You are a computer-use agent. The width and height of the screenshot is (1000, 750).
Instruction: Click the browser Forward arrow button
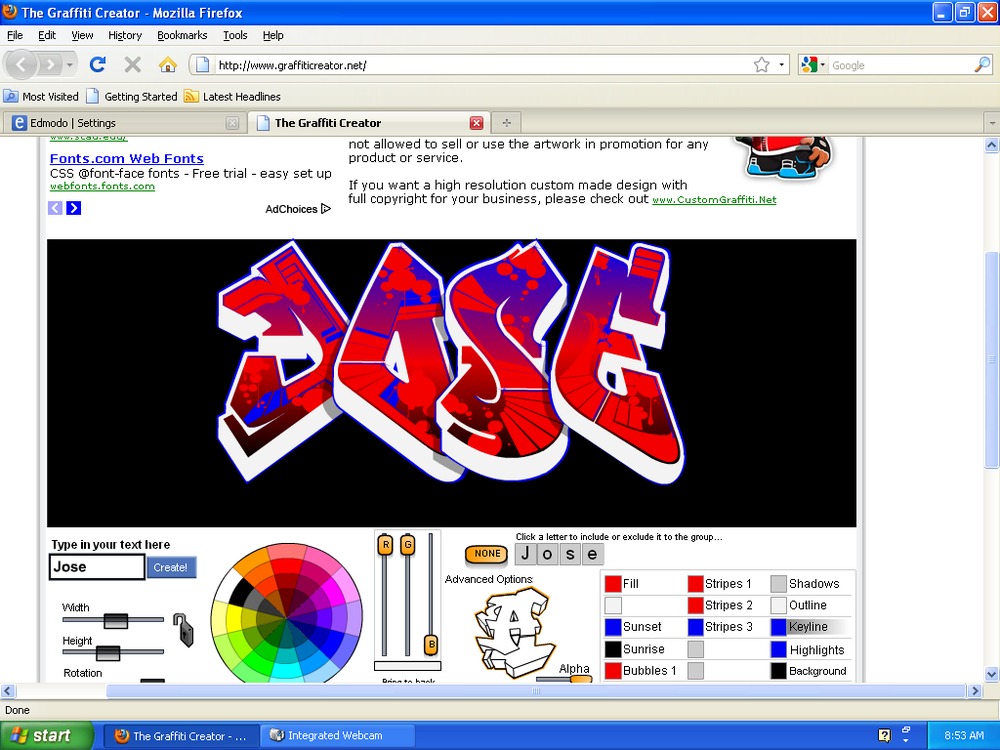pyautogui.click(x=50, y=64)
